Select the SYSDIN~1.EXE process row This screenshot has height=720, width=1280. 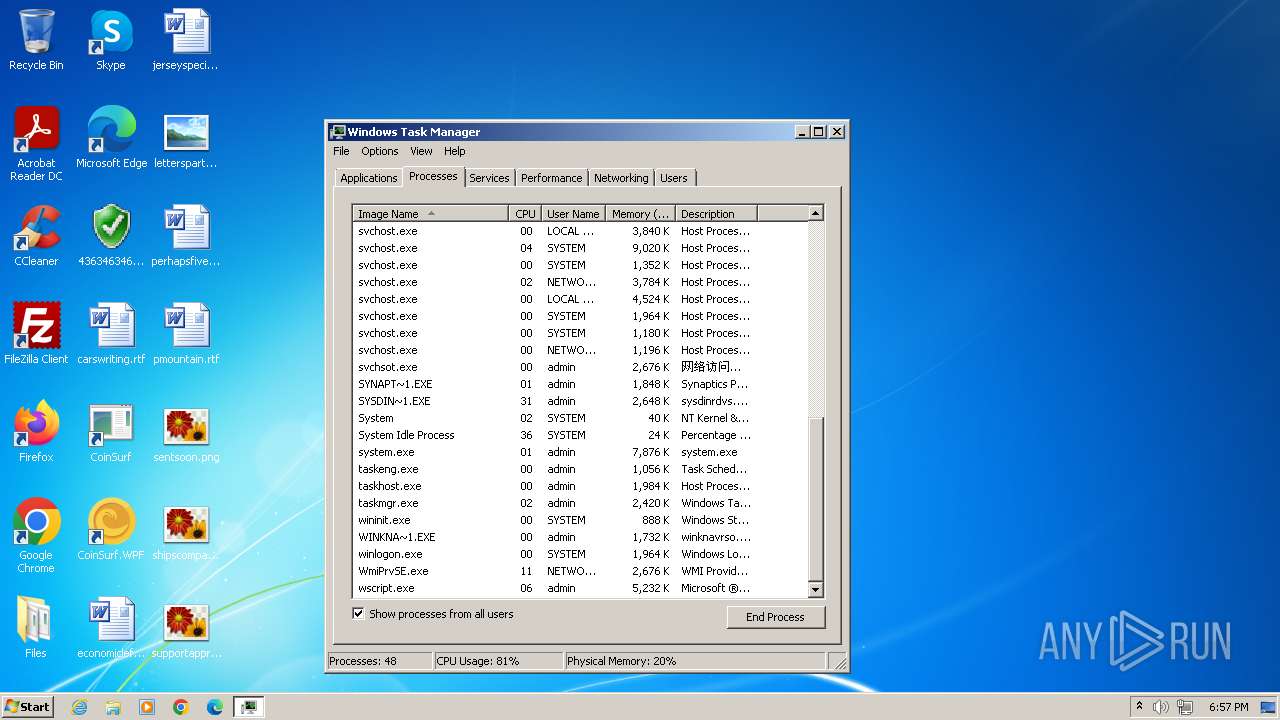(580, 401)
